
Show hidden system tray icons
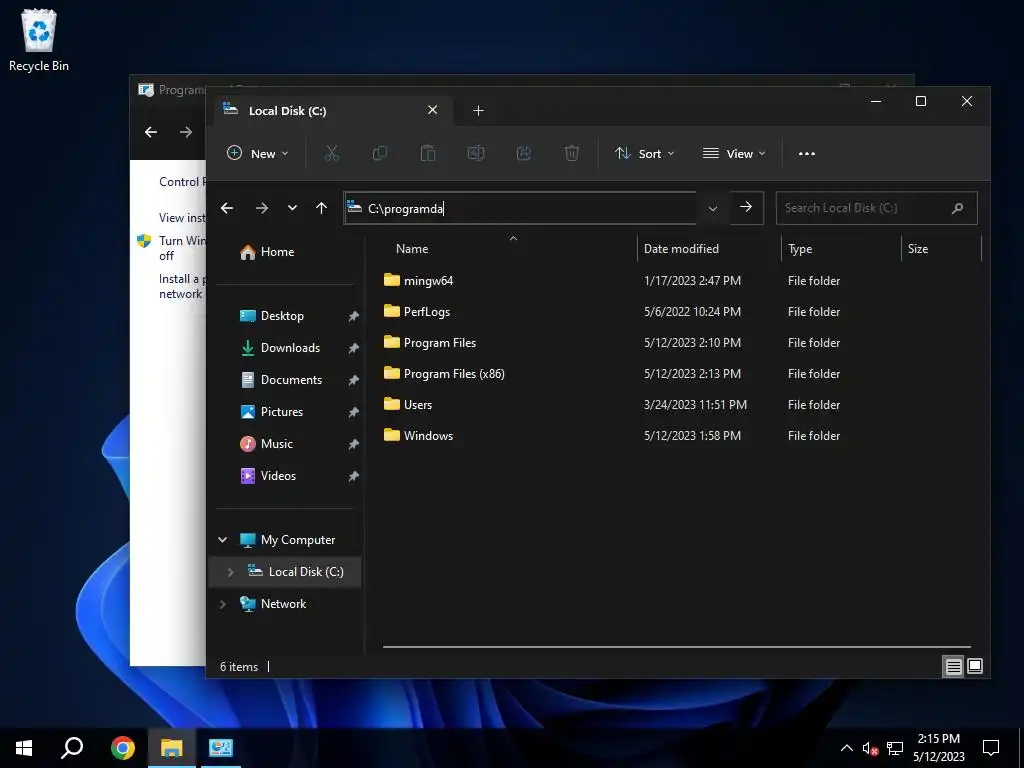(846, 748)
